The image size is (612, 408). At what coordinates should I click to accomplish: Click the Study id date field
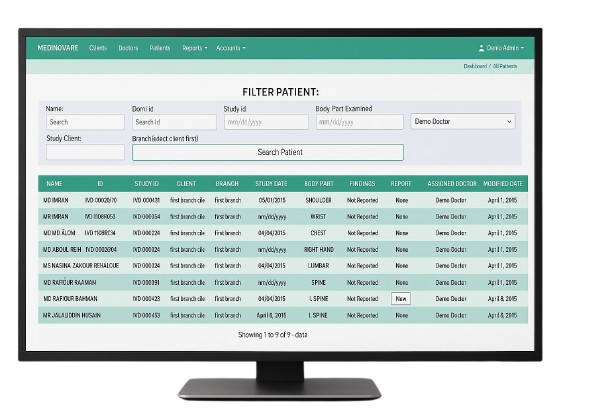point(266,122)
